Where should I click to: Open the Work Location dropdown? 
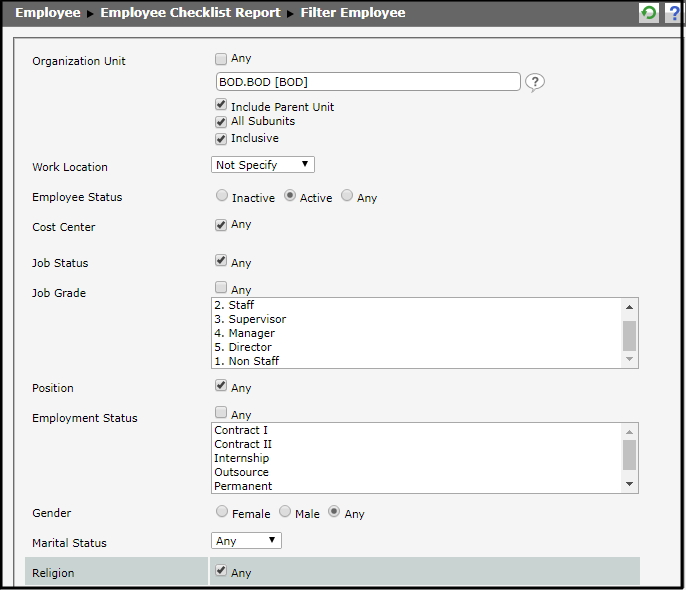(x=263, y=164)
